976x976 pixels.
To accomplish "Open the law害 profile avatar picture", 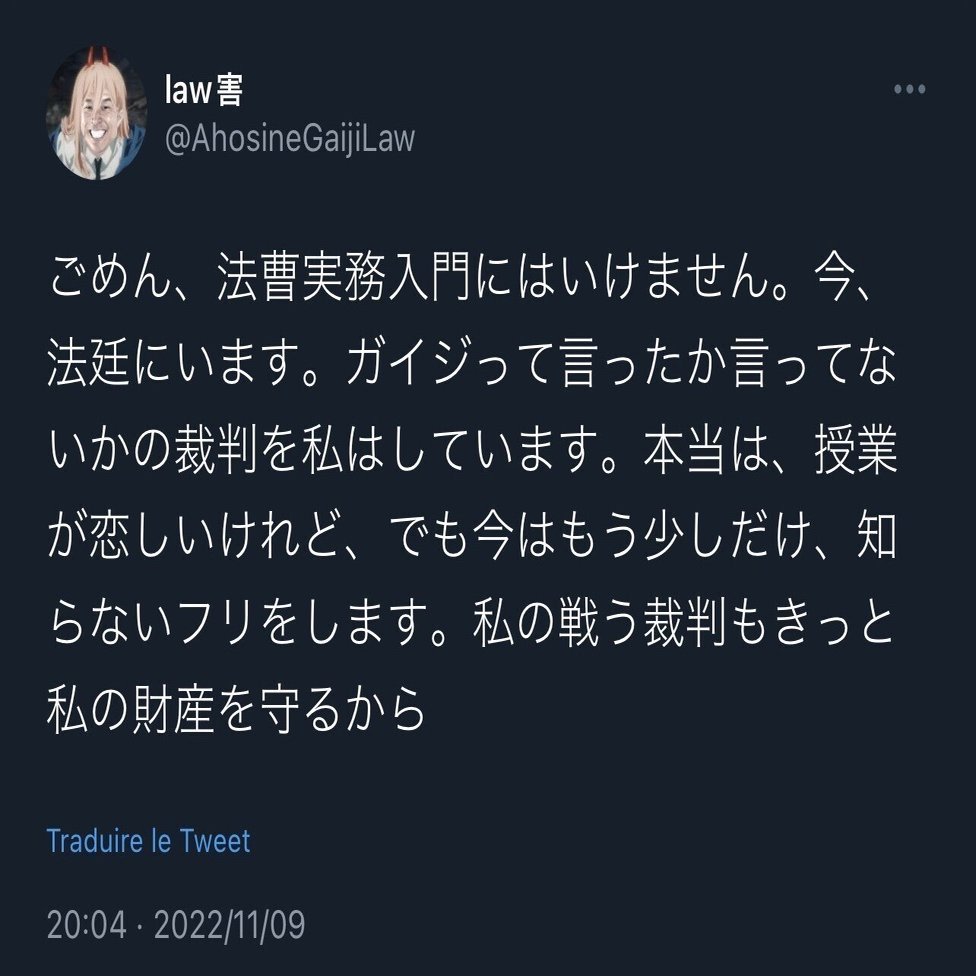I will (96, 113).
